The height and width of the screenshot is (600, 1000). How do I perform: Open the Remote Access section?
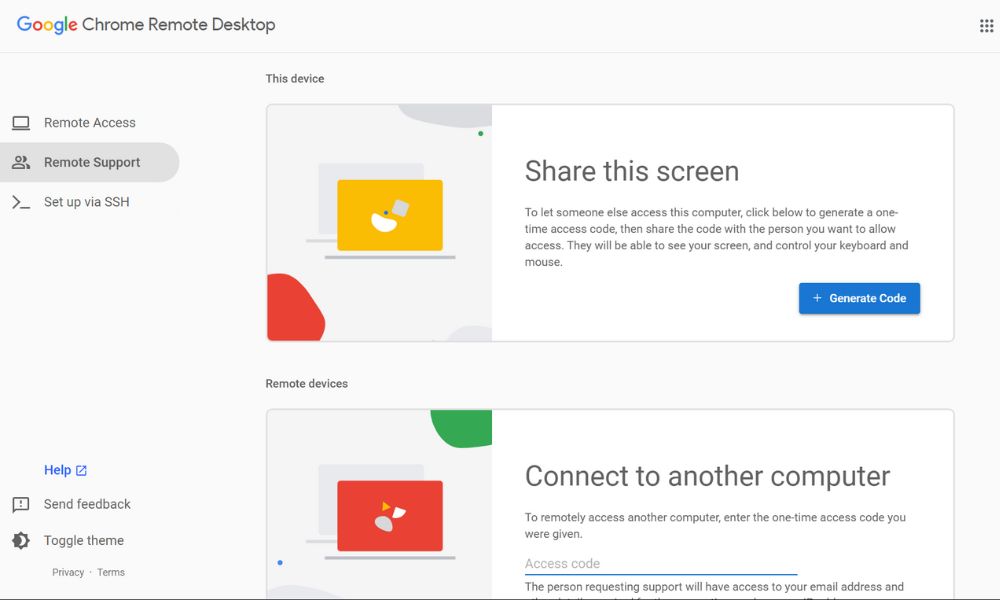89,123
